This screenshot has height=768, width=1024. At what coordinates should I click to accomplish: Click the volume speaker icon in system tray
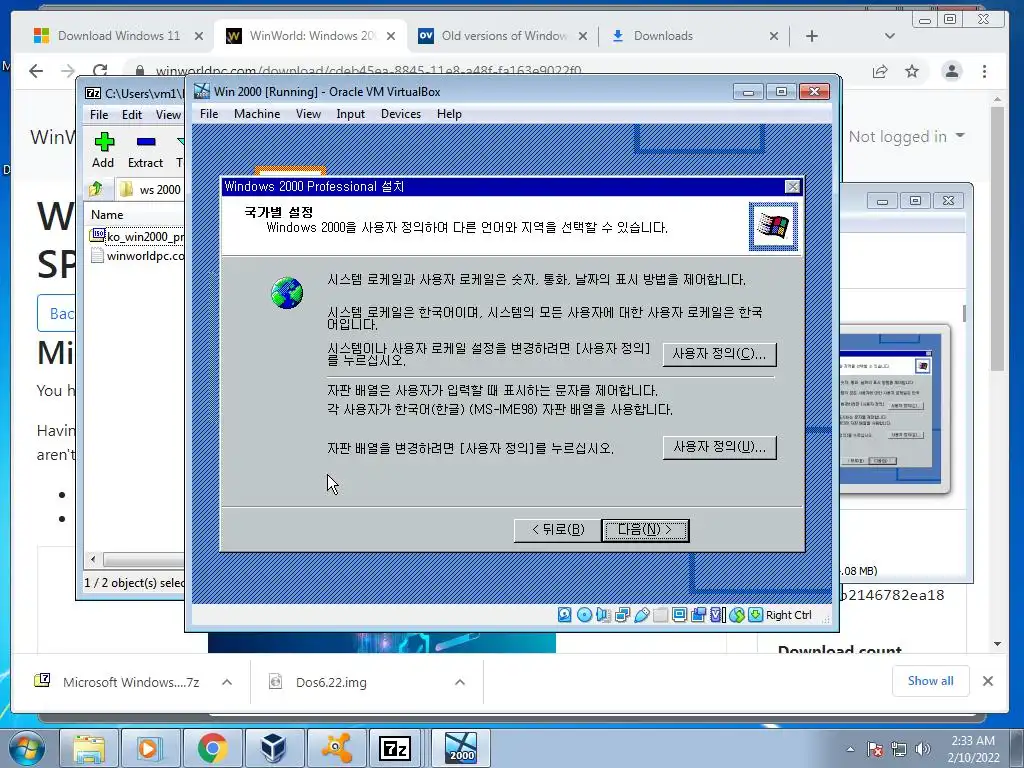click(x=923, y=749)
